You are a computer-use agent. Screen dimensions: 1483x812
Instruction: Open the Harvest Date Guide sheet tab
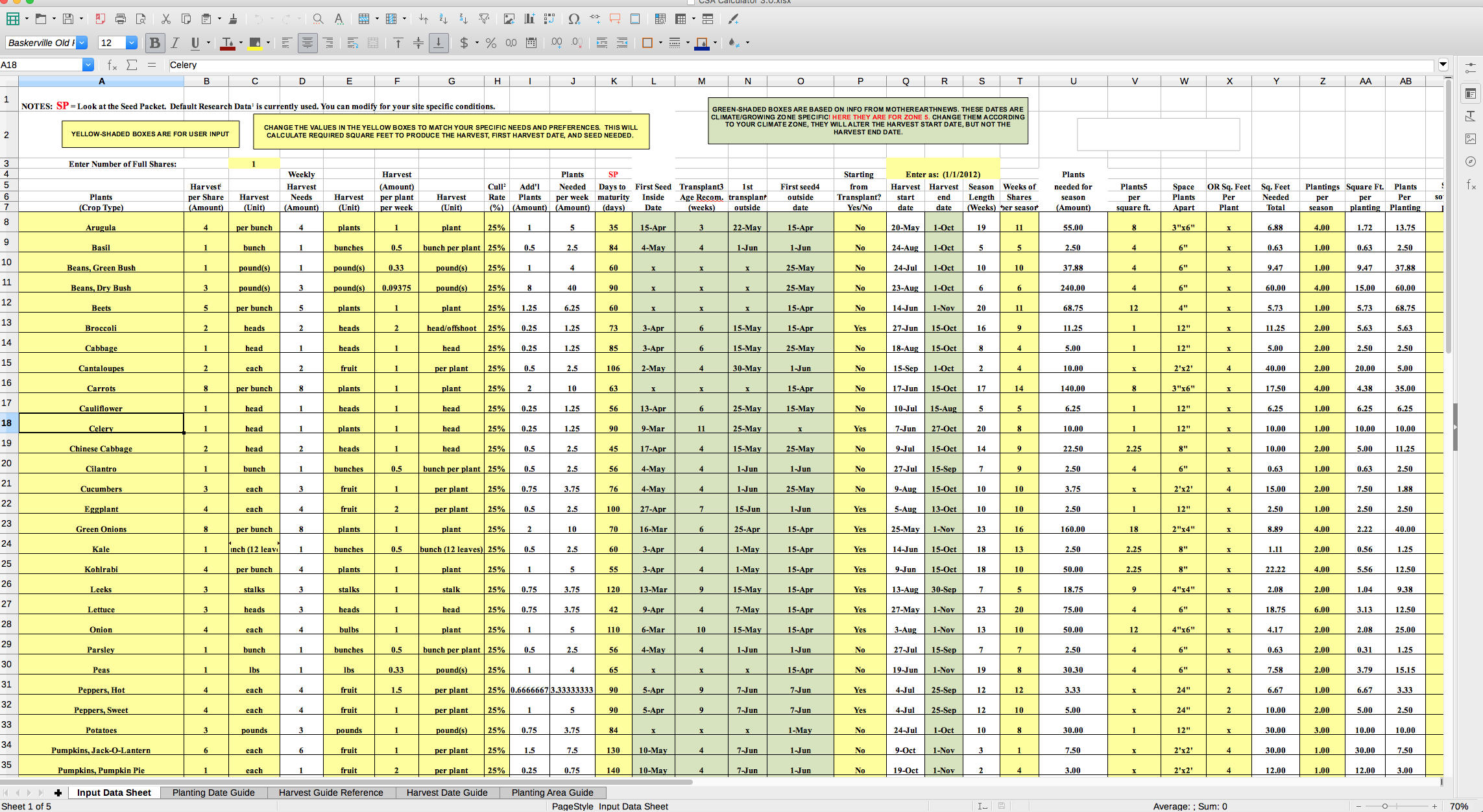pos(446,793)
